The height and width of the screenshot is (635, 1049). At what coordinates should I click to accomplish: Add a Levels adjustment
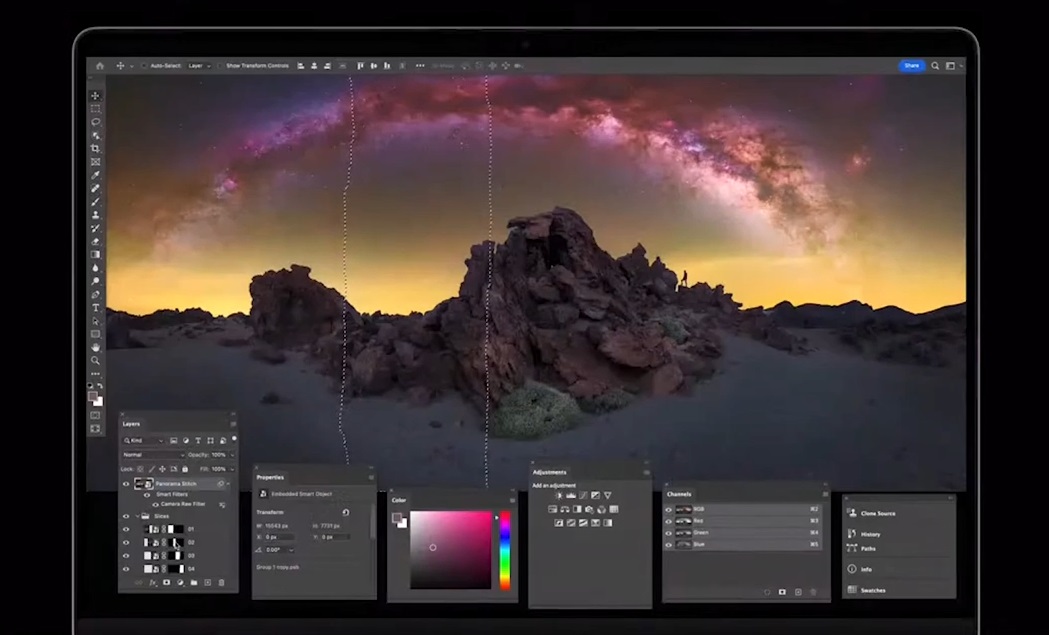571,495
